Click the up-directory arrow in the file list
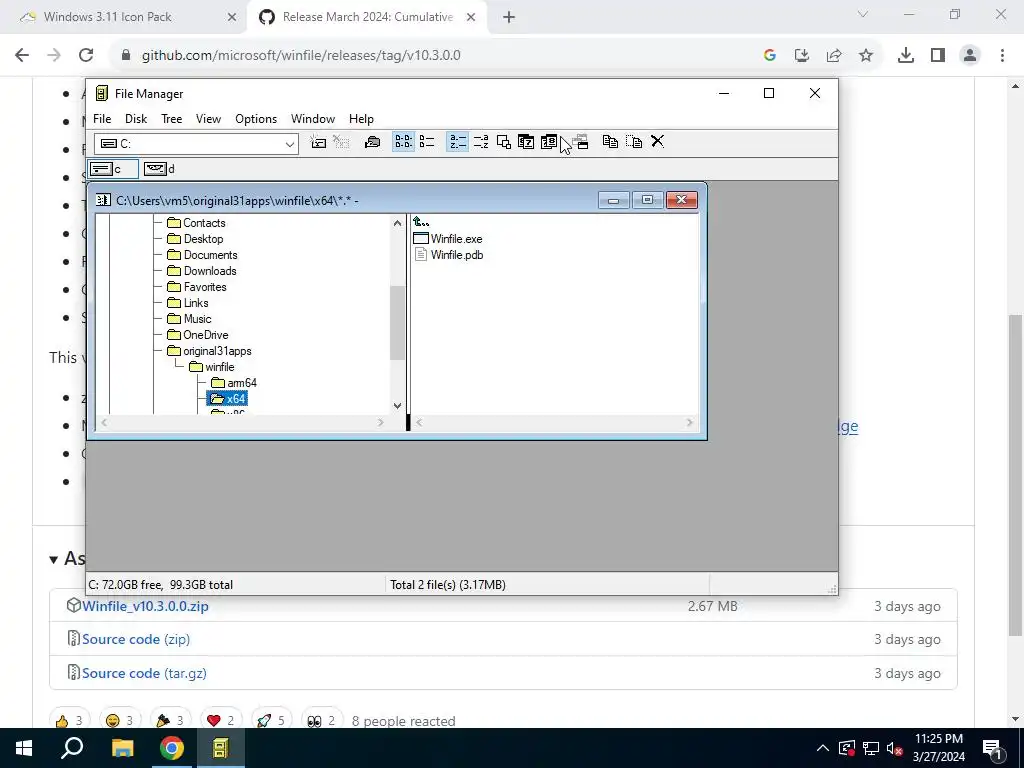Viewport: 1024px width, 768px height. tap(421, 223)
